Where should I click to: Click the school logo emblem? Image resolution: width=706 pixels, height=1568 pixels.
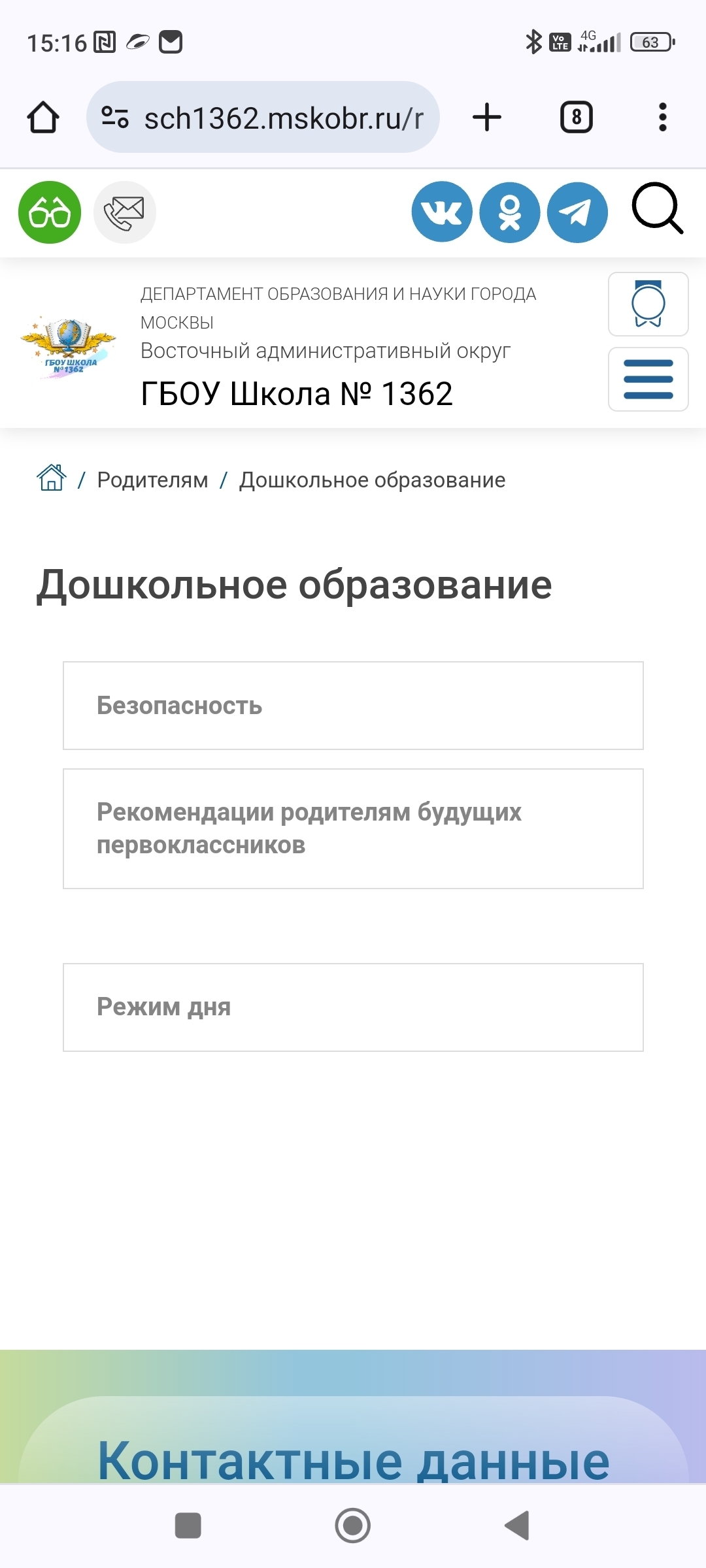[x=69, y=346]
